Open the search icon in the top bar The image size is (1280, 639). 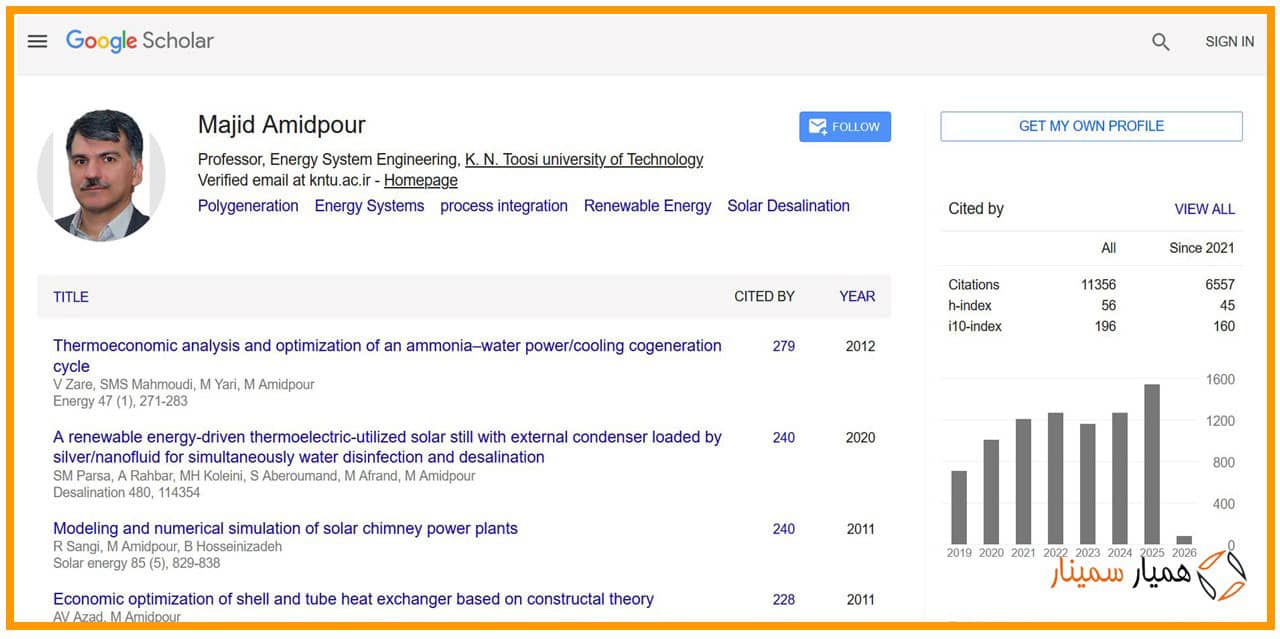point(1160,42)
